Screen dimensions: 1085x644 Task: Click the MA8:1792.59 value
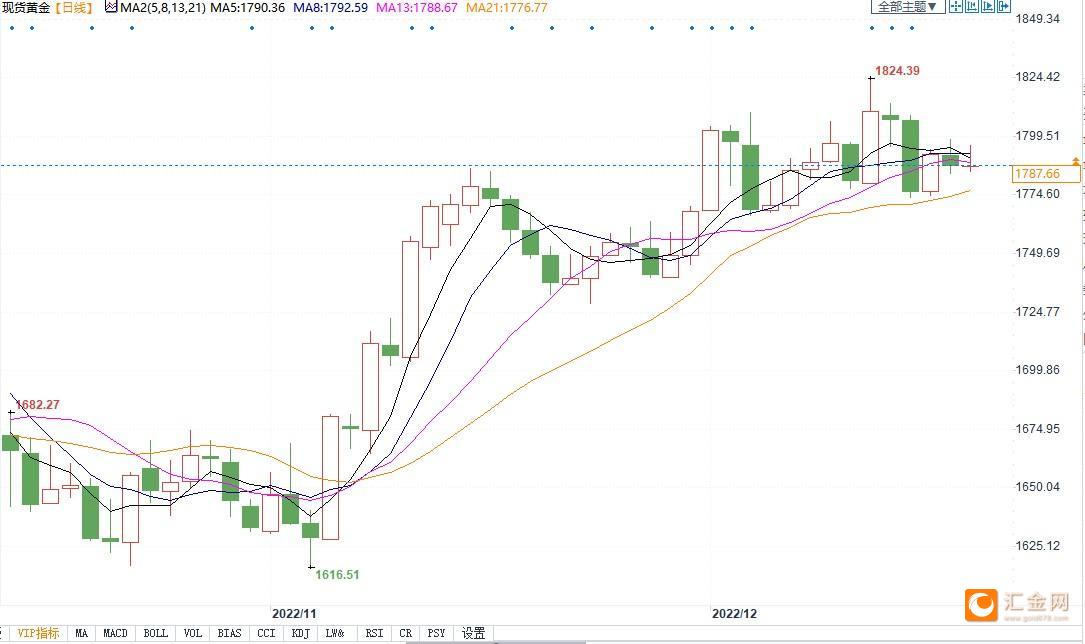331,8
